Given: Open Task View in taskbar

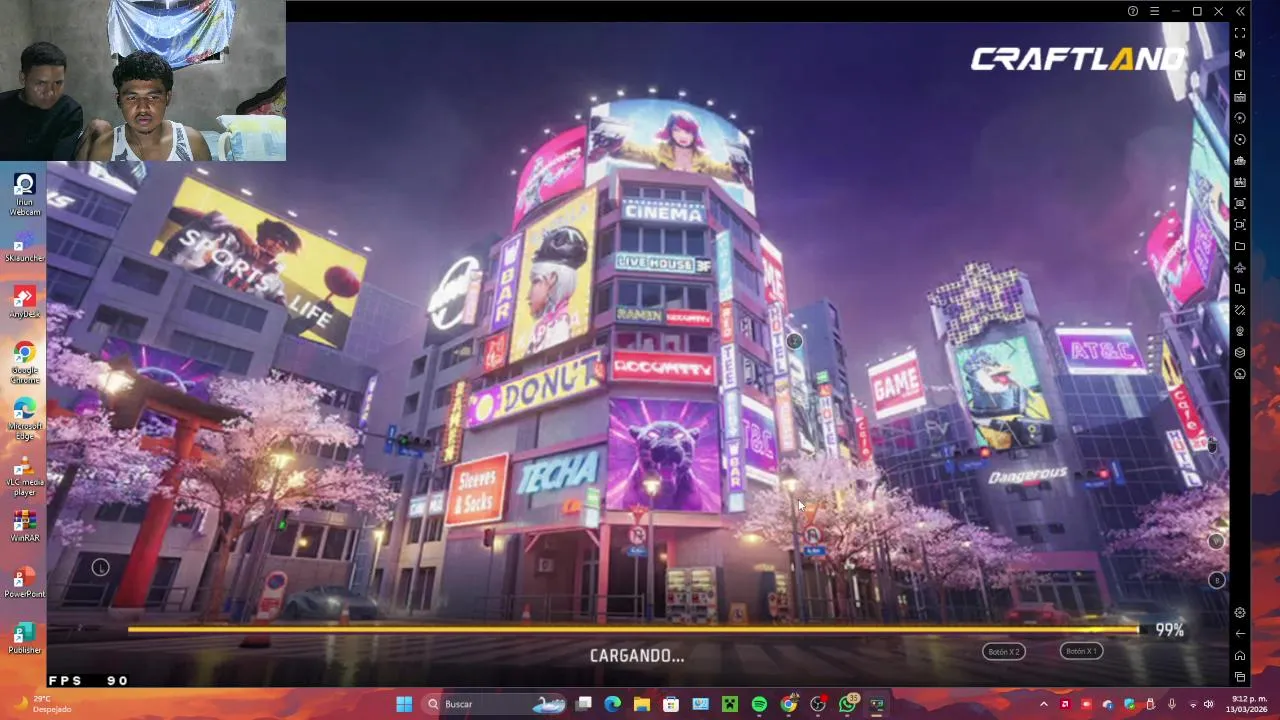Looking at the screenshot, I should [584, 704].
